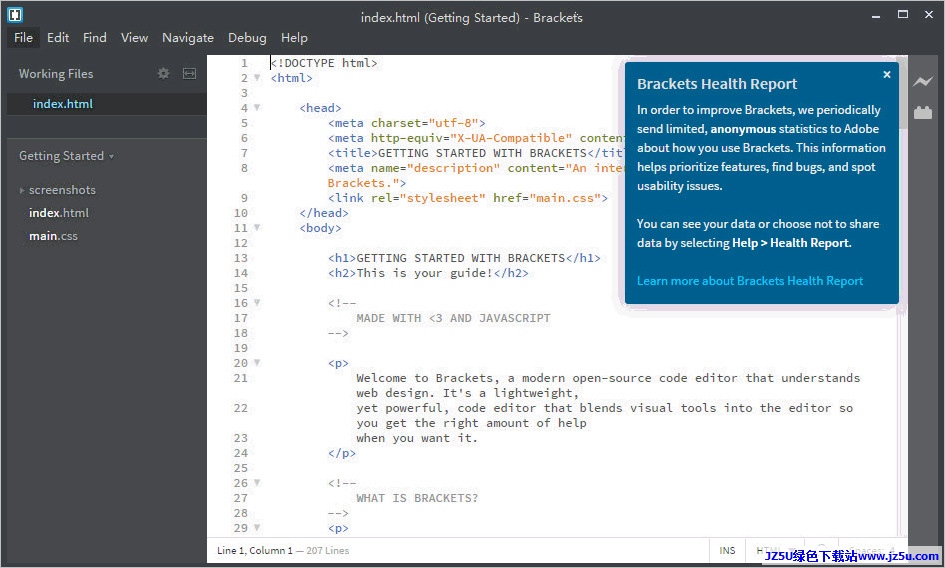Viewport: 945px width, 568px height.
Task: Open main.css in the project tree
Action: tap(53, 236)
